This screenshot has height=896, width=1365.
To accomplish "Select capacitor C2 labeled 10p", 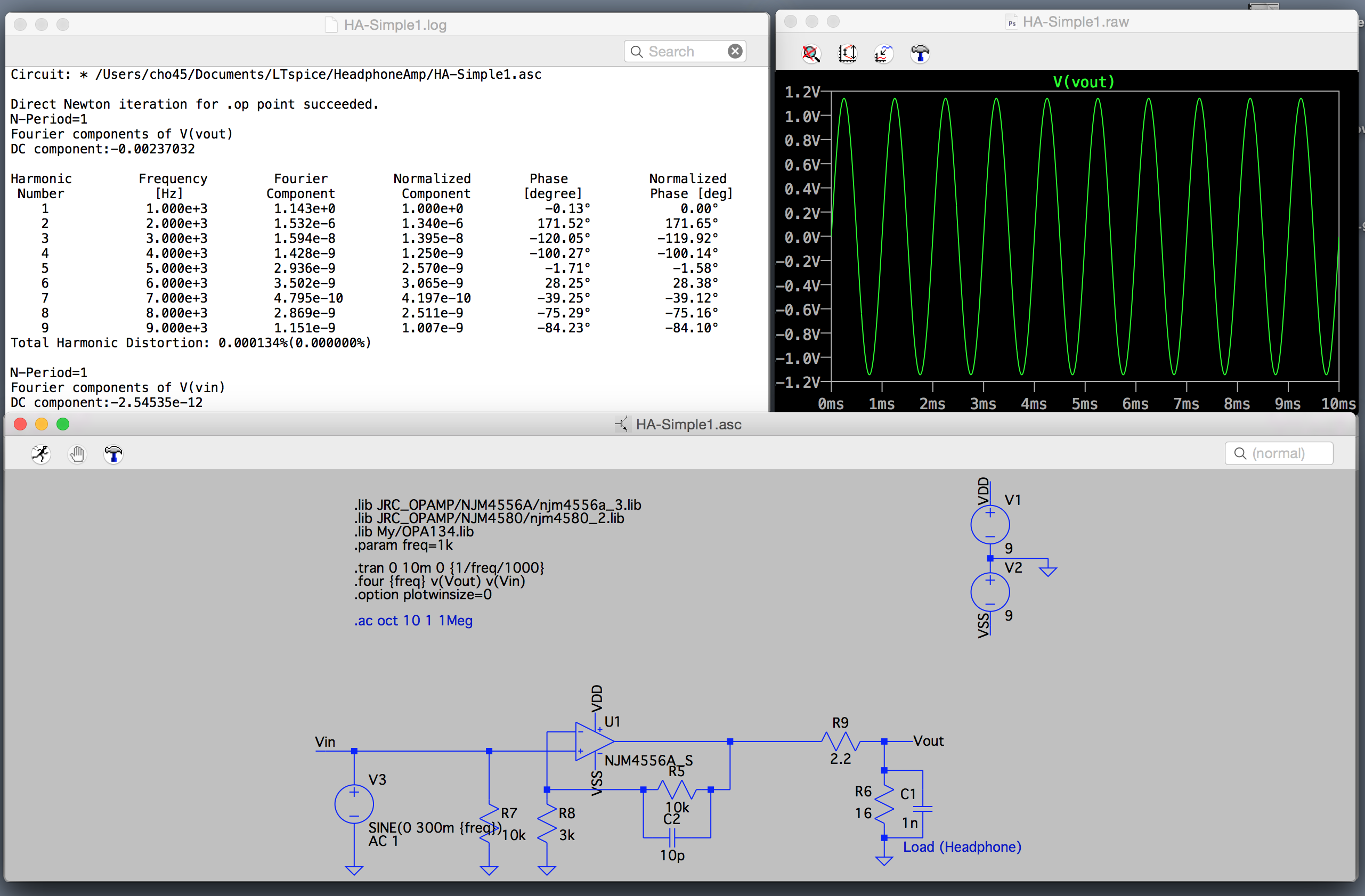I will pos(672,838).
